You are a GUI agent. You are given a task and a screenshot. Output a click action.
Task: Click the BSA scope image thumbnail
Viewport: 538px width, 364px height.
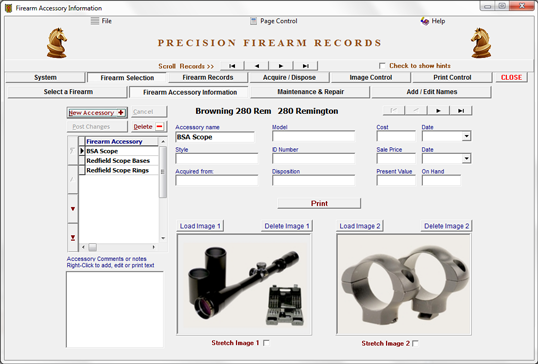pos(244,285)
